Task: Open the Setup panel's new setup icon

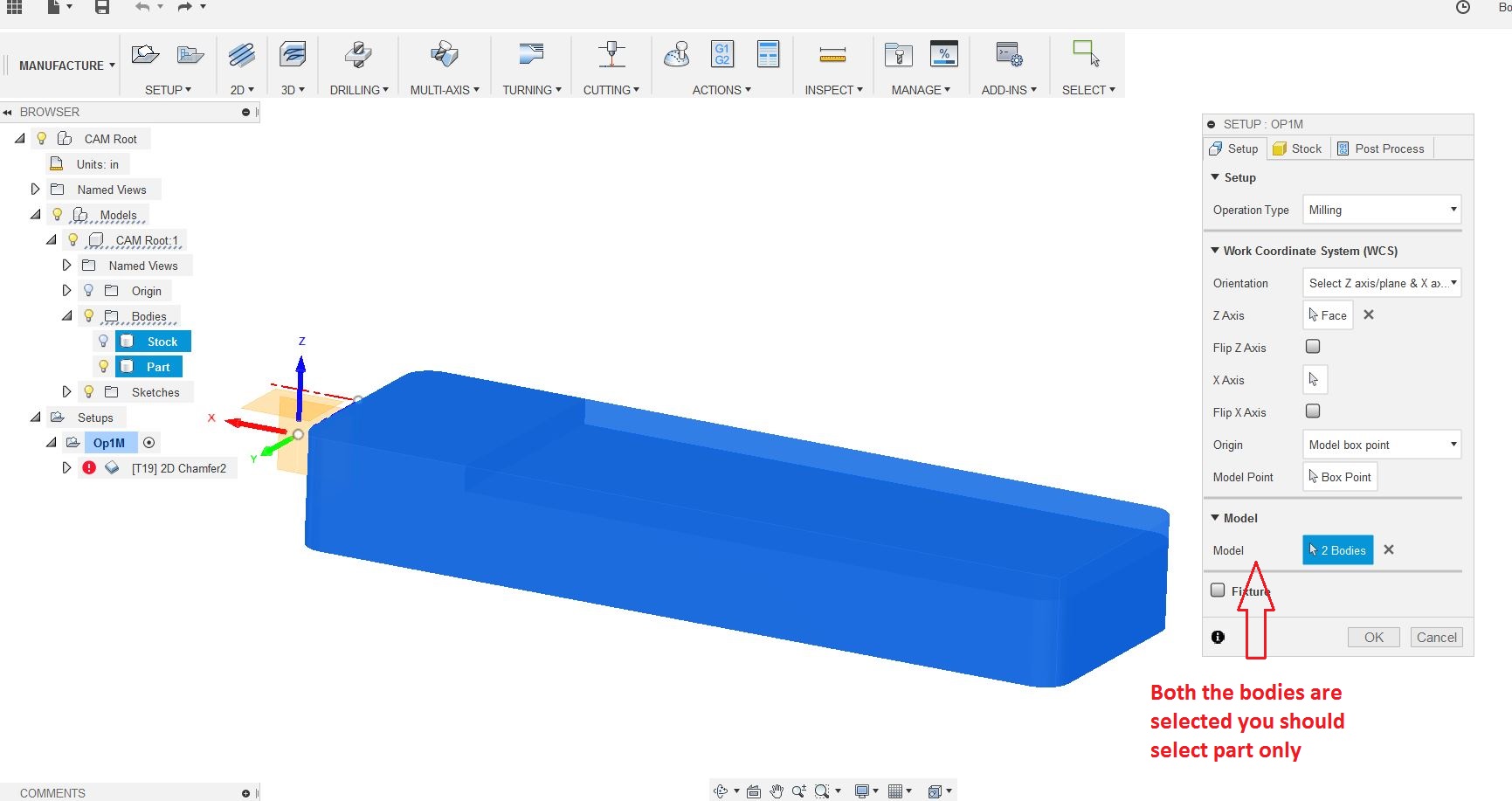Action: tap(145, 52)
